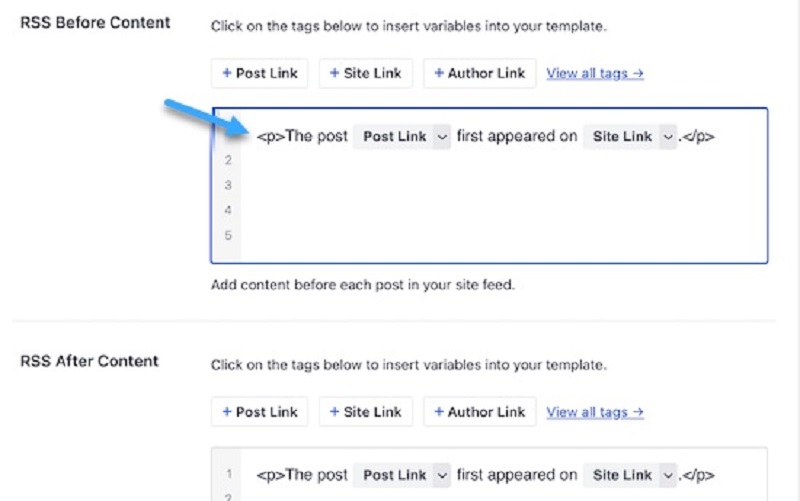Click the RSS After Content editor text line

(302, 475)
